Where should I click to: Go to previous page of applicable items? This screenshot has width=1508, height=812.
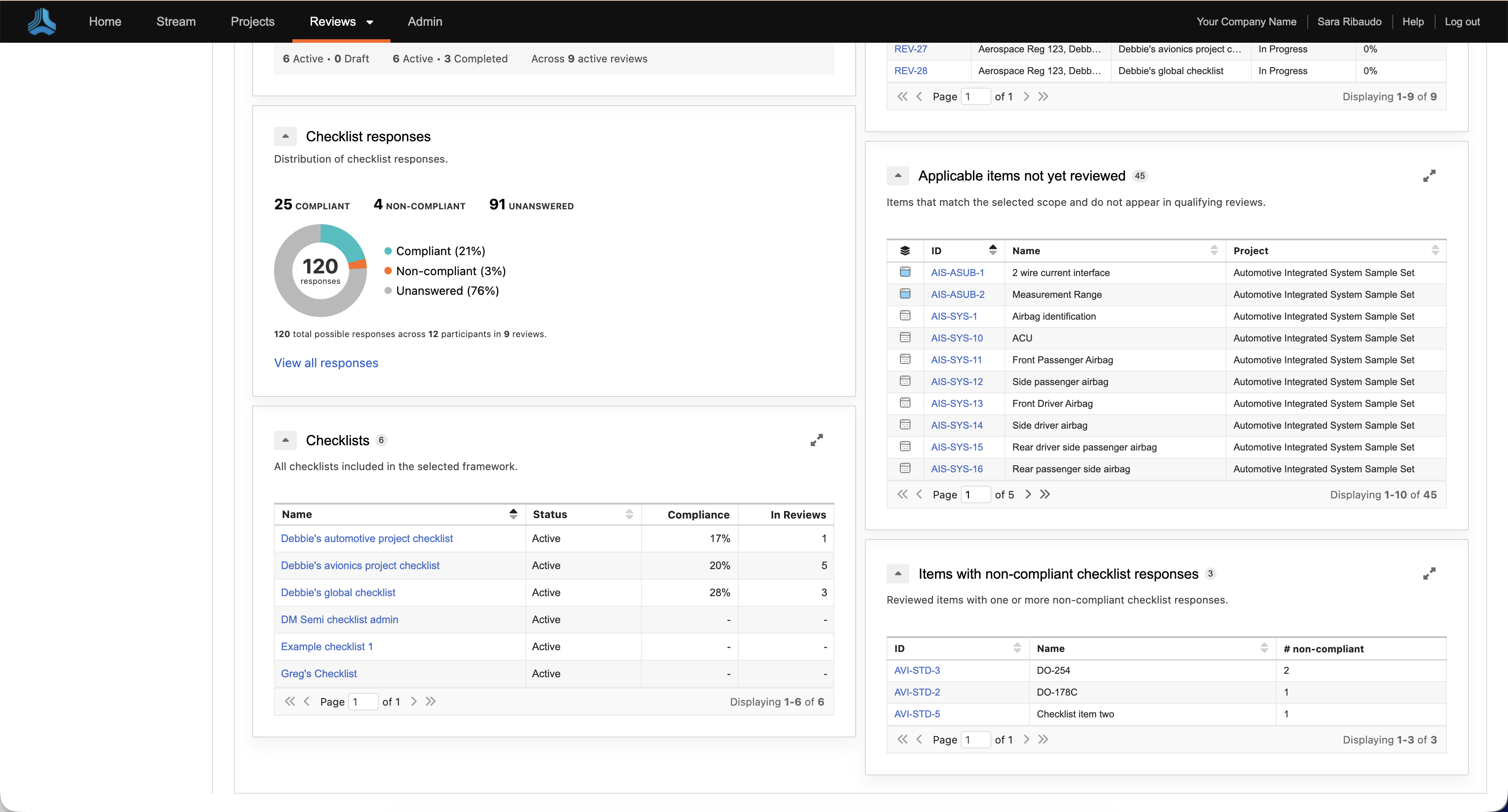pos(919,495)
